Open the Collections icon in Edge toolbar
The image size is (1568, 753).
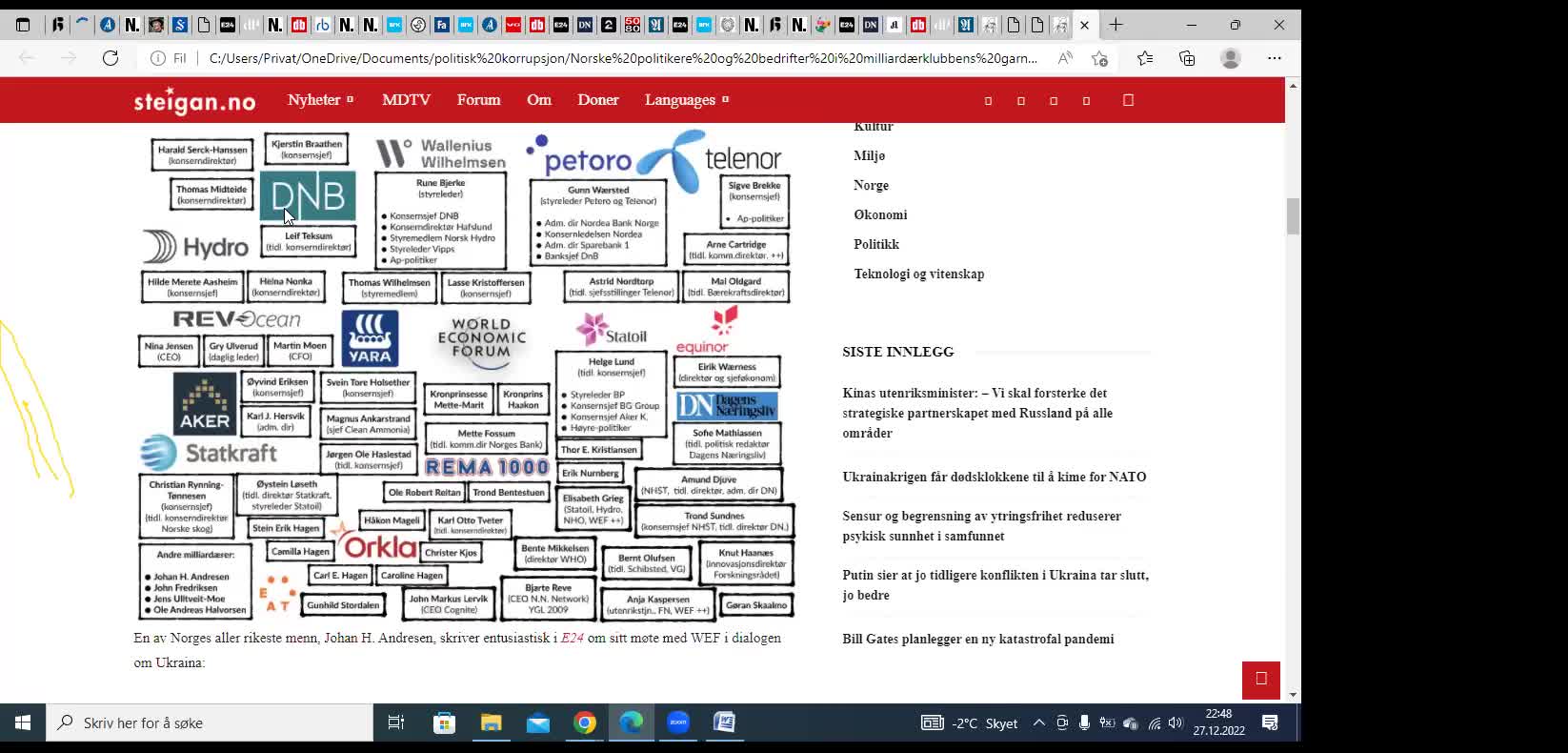pyautogui.click(x=1187, y=58)
